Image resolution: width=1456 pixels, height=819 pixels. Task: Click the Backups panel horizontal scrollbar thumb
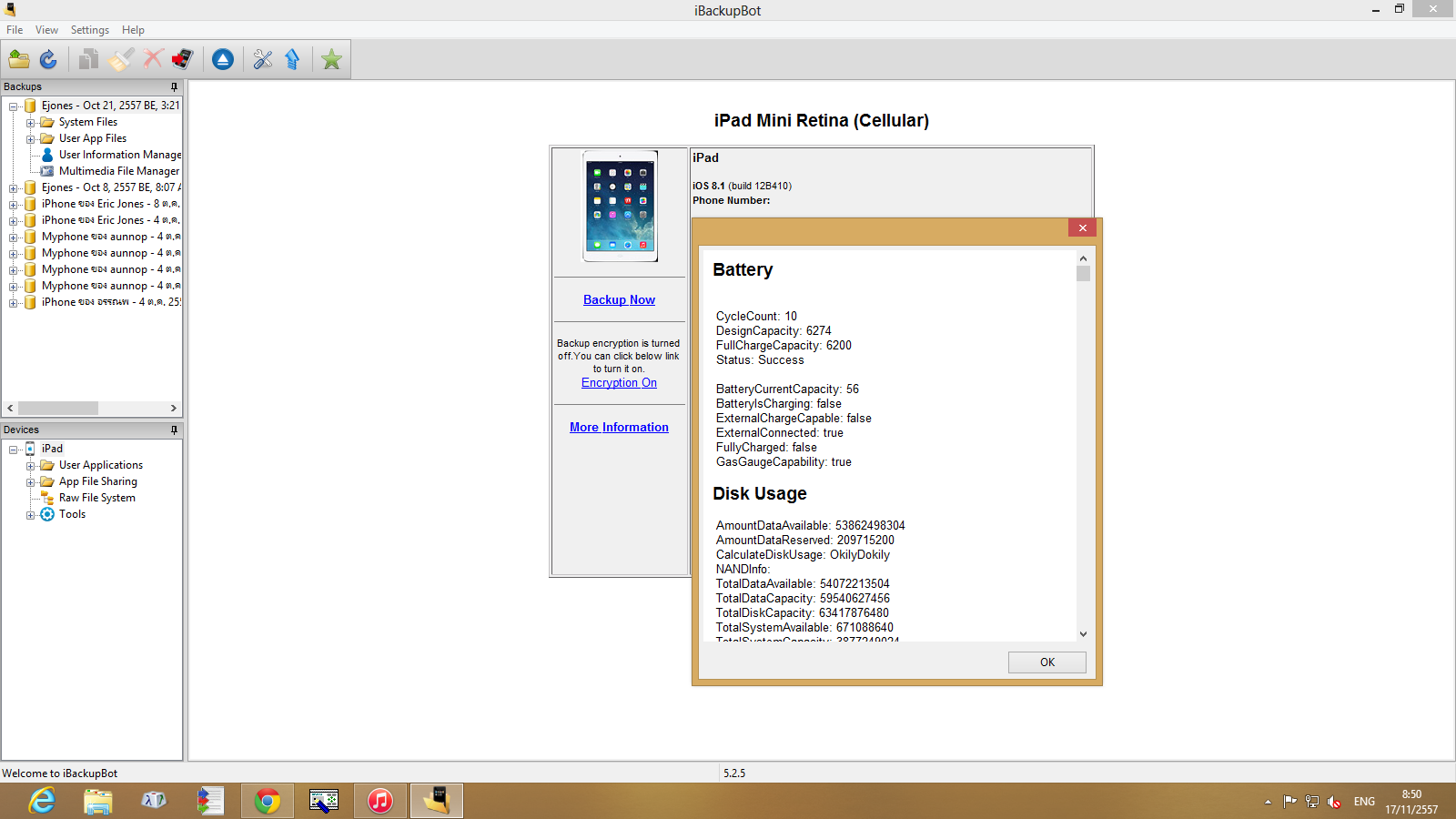pyautogui.click(x=58, y=409)
